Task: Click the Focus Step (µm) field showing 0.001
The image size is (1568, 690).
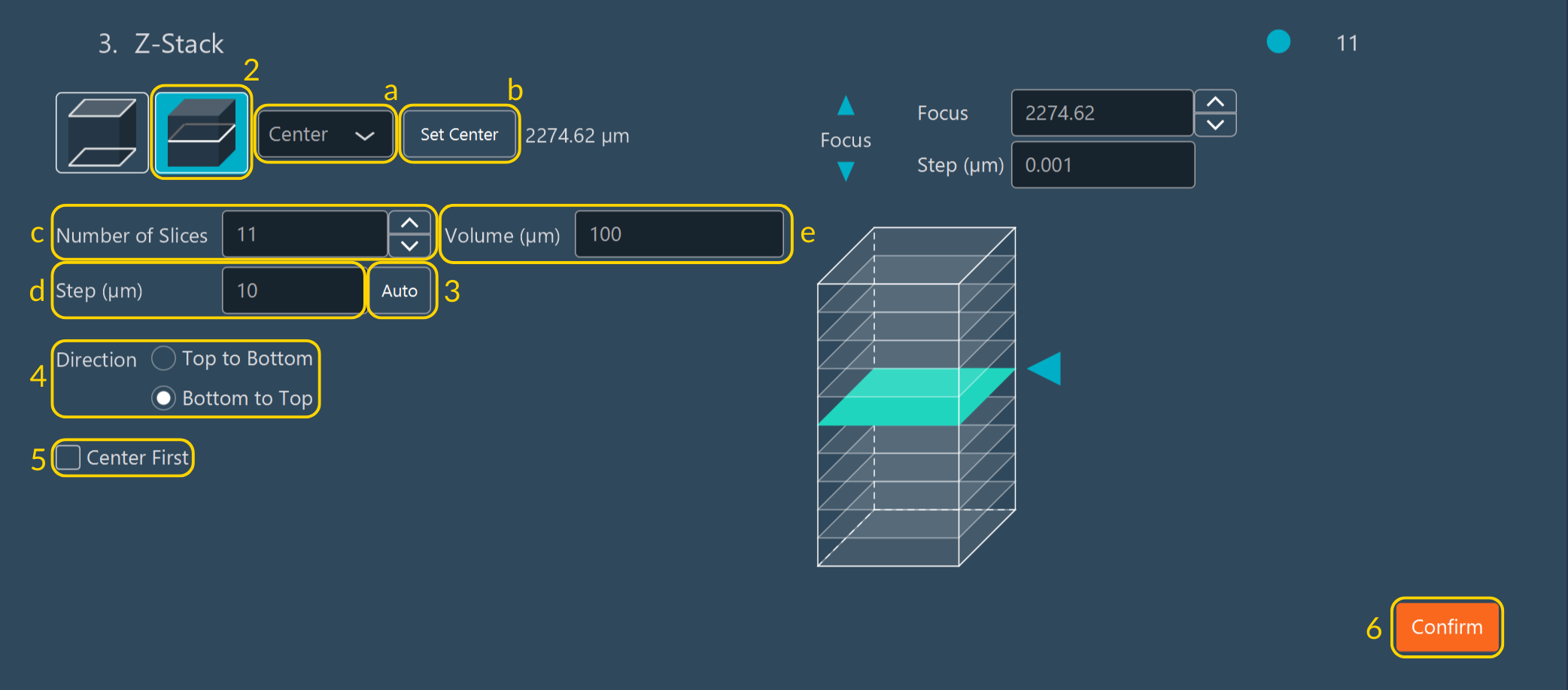Action: pos(1102,165)
